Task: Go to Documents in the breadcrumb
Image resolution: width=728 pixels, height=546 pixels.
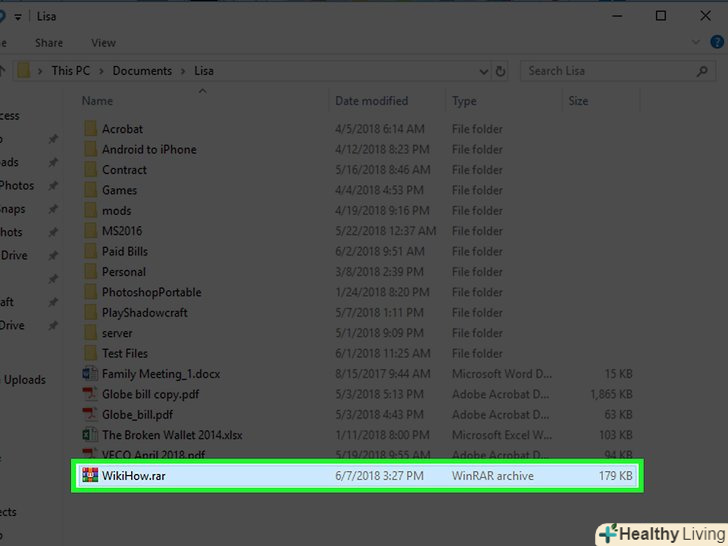Action: pyautogui.click(x=142, y=71)
